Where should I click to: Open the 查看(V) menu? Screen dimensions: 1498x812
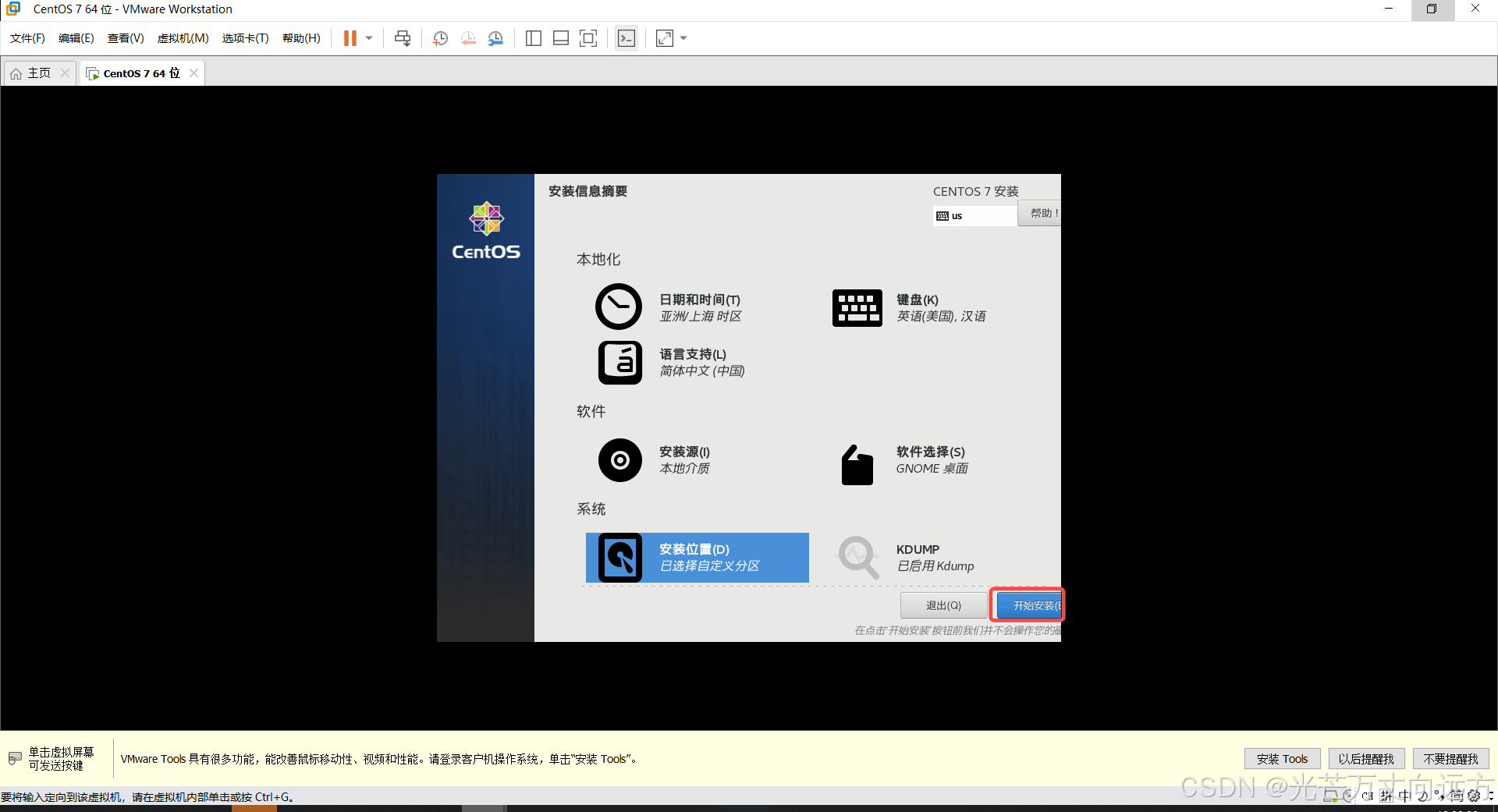pos(126,38)
